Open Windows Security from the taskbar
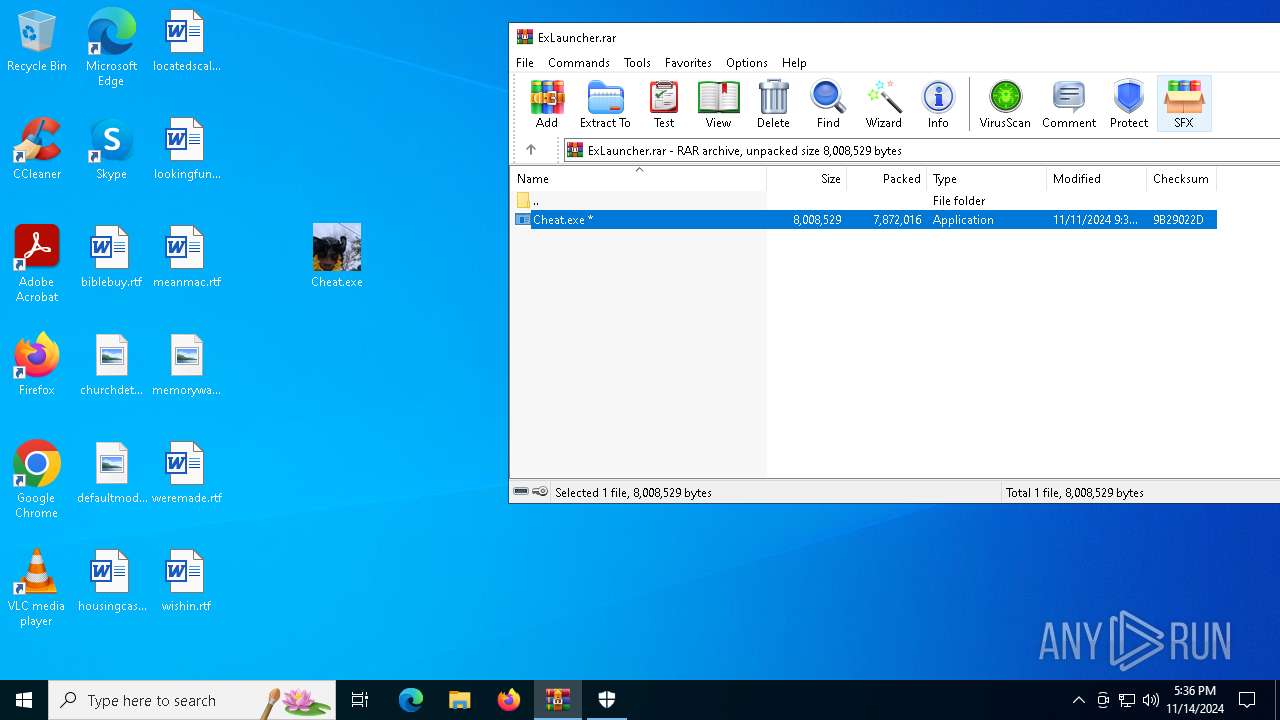The image size is (1280, 720). tap(607, 700)
